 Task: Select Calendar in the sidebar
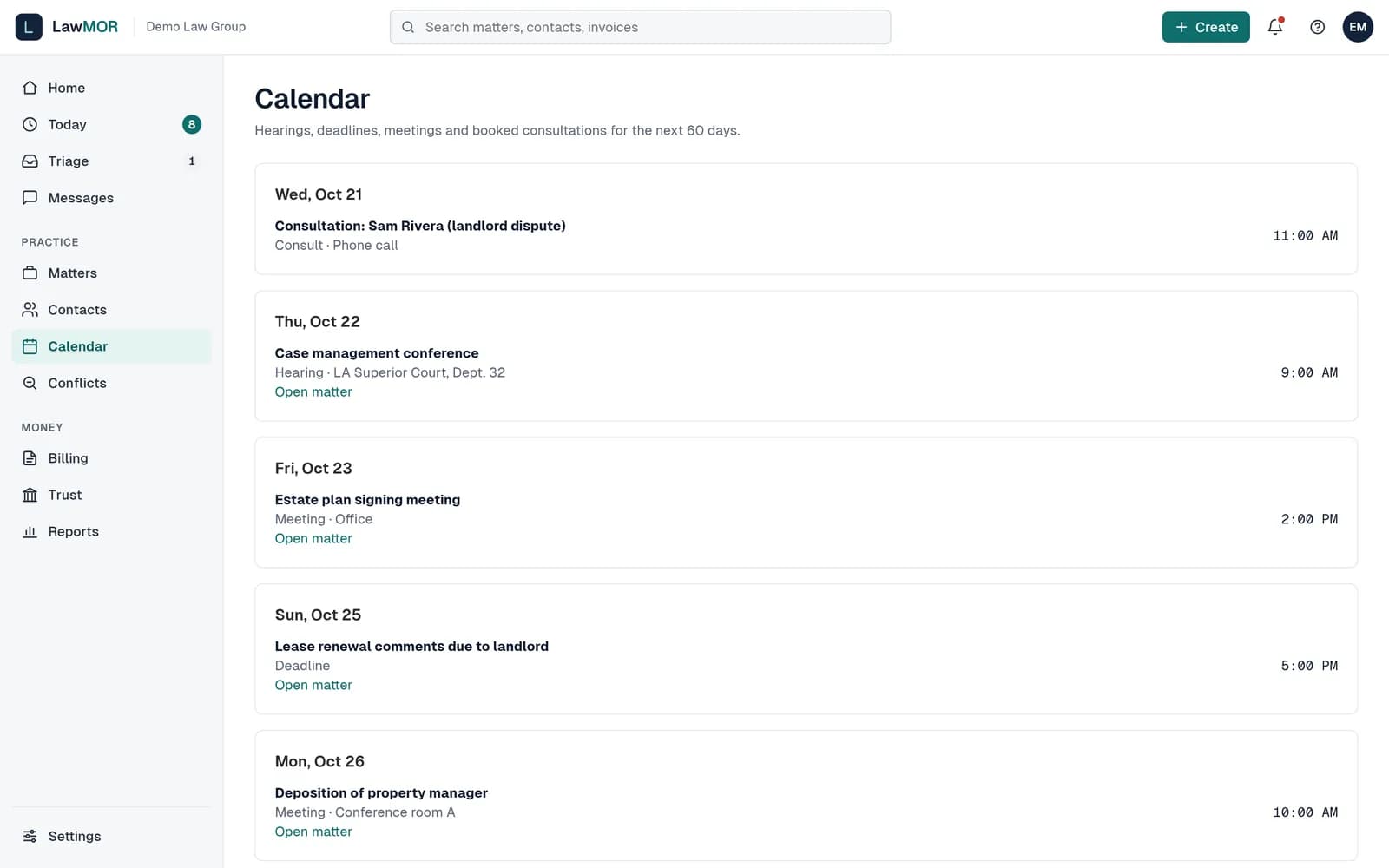tap(111, 346)
